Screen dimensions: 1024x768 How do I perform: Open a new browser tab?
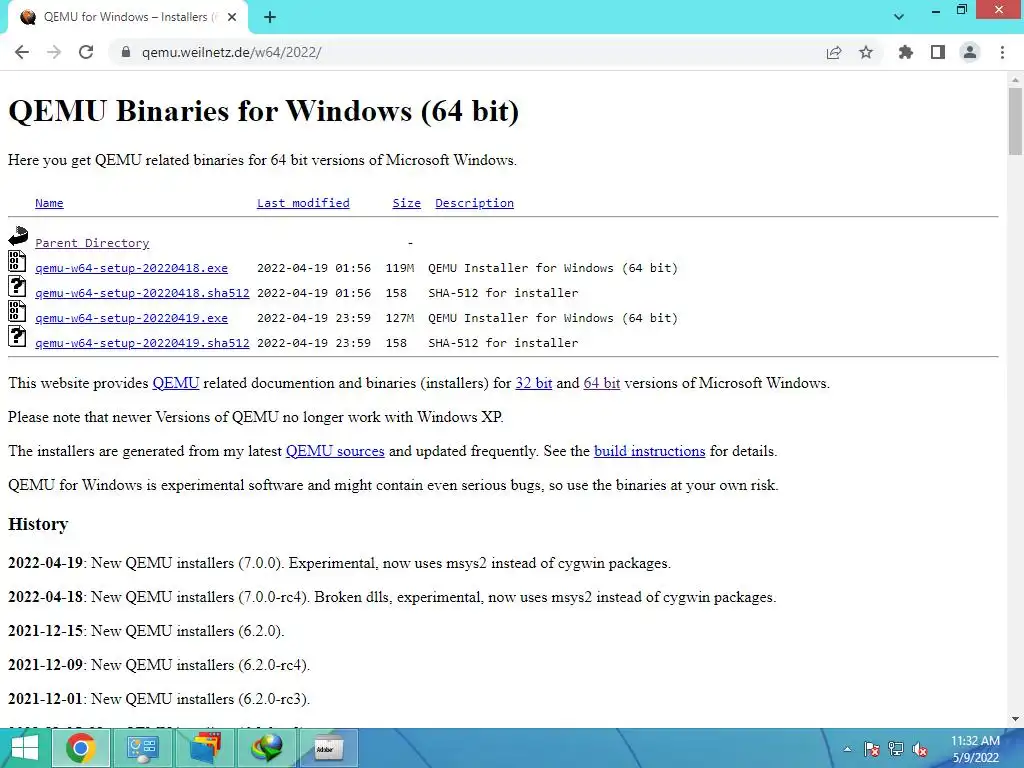(x=270, y=18)
